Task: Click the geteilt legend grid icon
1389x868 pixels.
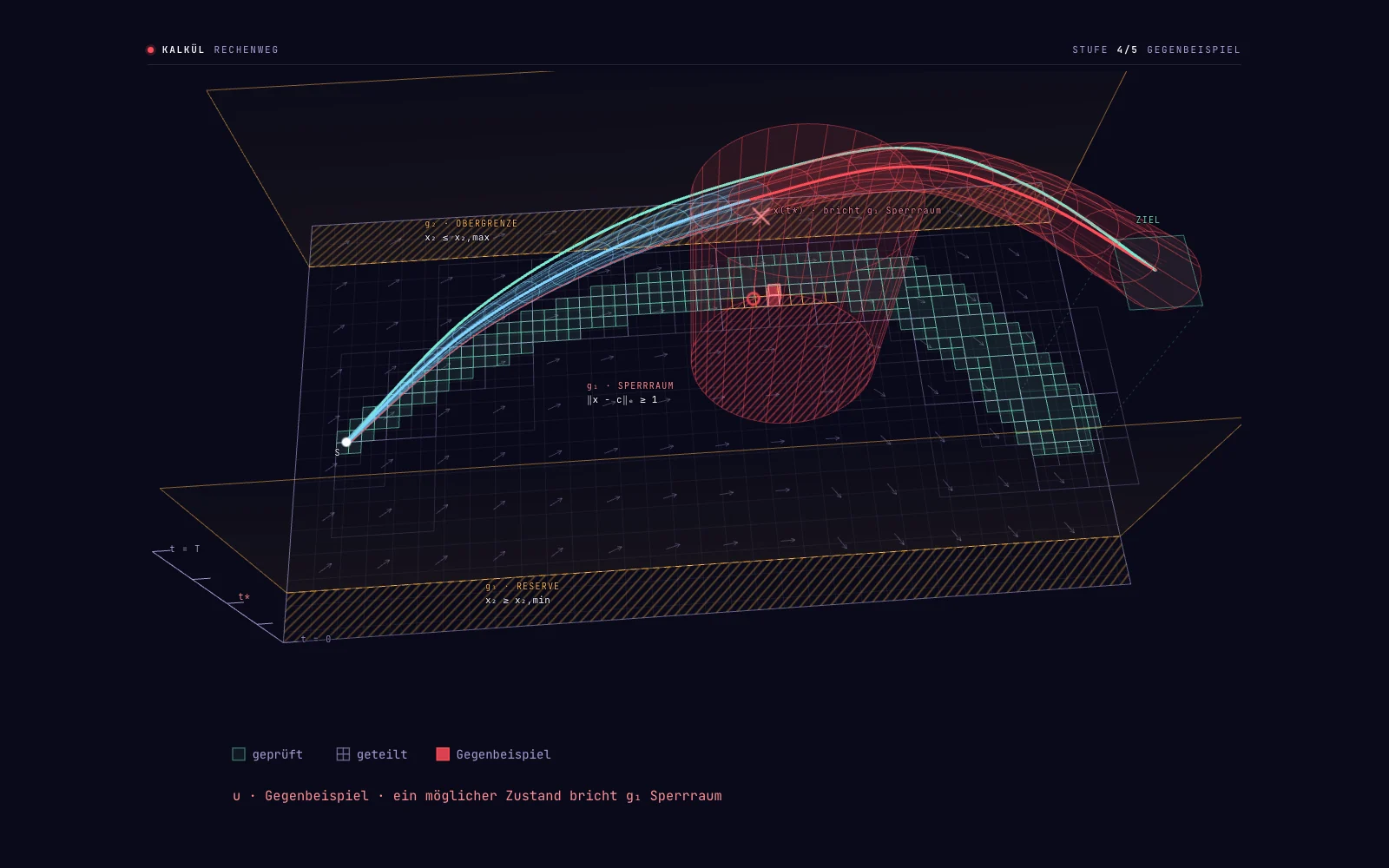Action: point(343,754)
